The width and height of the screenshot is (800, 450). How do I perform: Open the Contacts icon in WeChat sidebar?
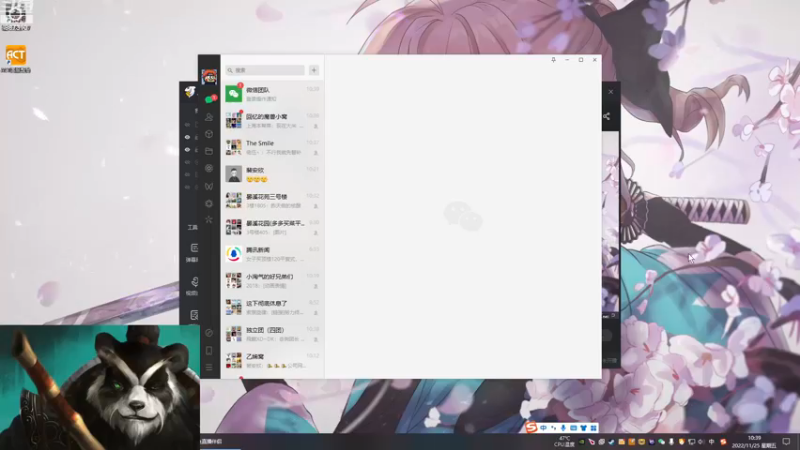[x=209, y=117]
